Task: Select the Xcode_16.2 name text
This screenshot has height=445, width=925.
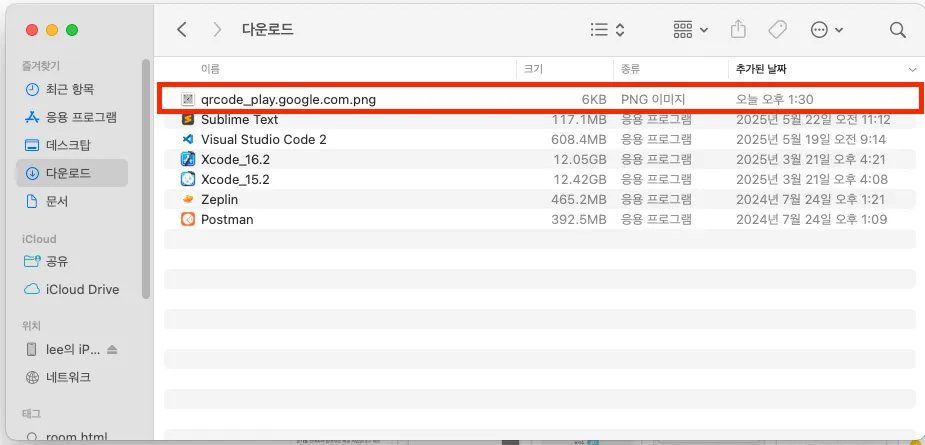Action: (x=235, y=159)
